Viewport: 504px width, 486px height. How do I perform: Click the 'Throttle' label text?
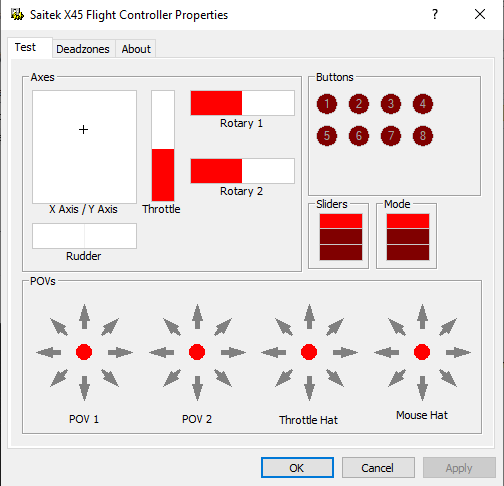tap(161, 209)
